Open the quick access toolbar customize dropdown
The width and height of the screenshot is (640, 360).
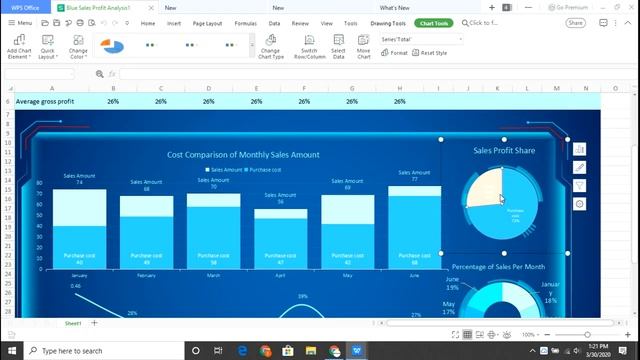pyautogui.click(x=127, y=23)
